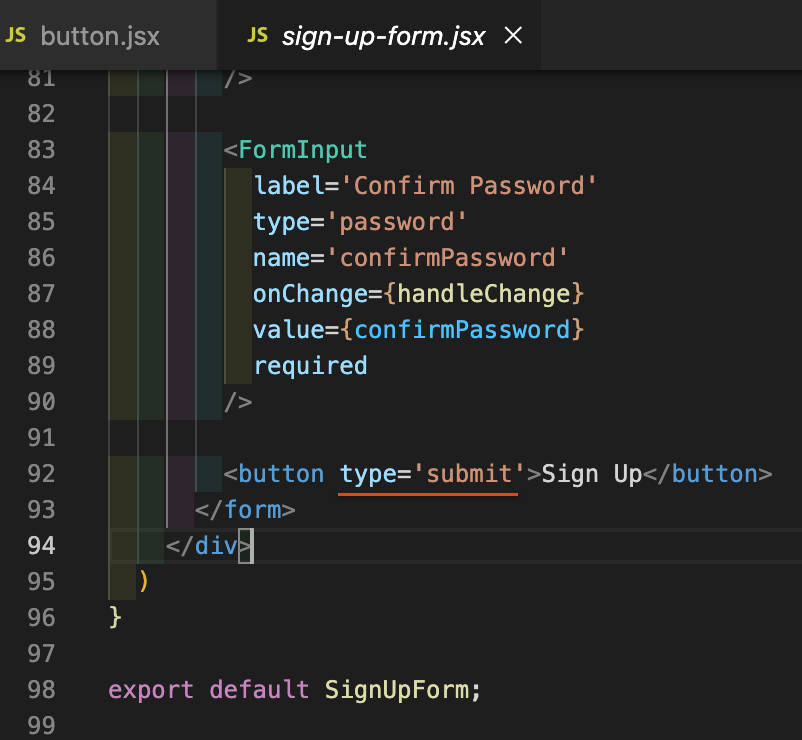Click the value attribute on line 88
Viewport: 802px width, 740px height.
pos(288,330)
